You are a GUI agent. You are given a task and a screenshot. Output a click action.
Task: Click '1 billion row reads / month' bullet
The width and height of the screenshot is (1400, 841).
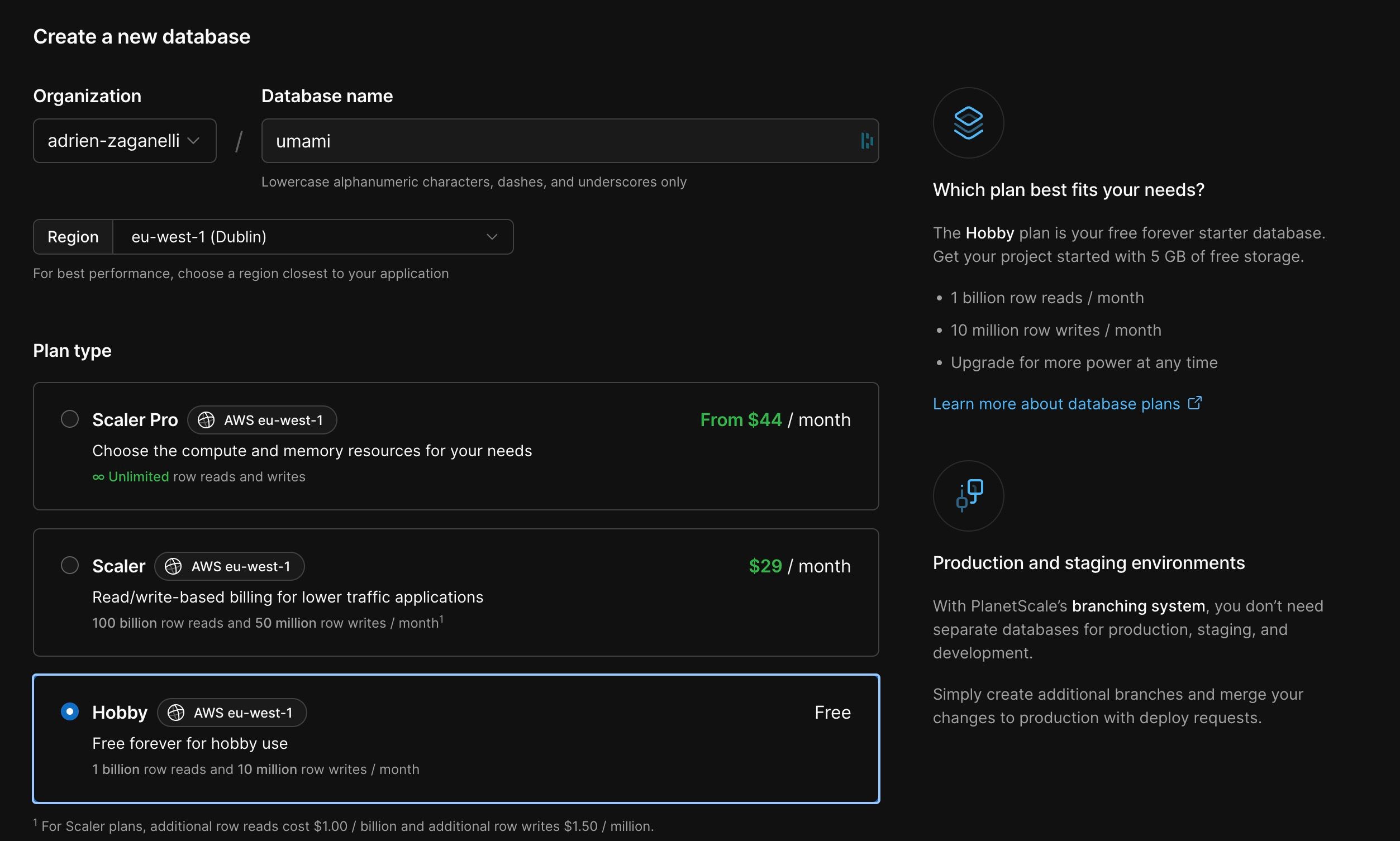click(x=1047, y=298)
